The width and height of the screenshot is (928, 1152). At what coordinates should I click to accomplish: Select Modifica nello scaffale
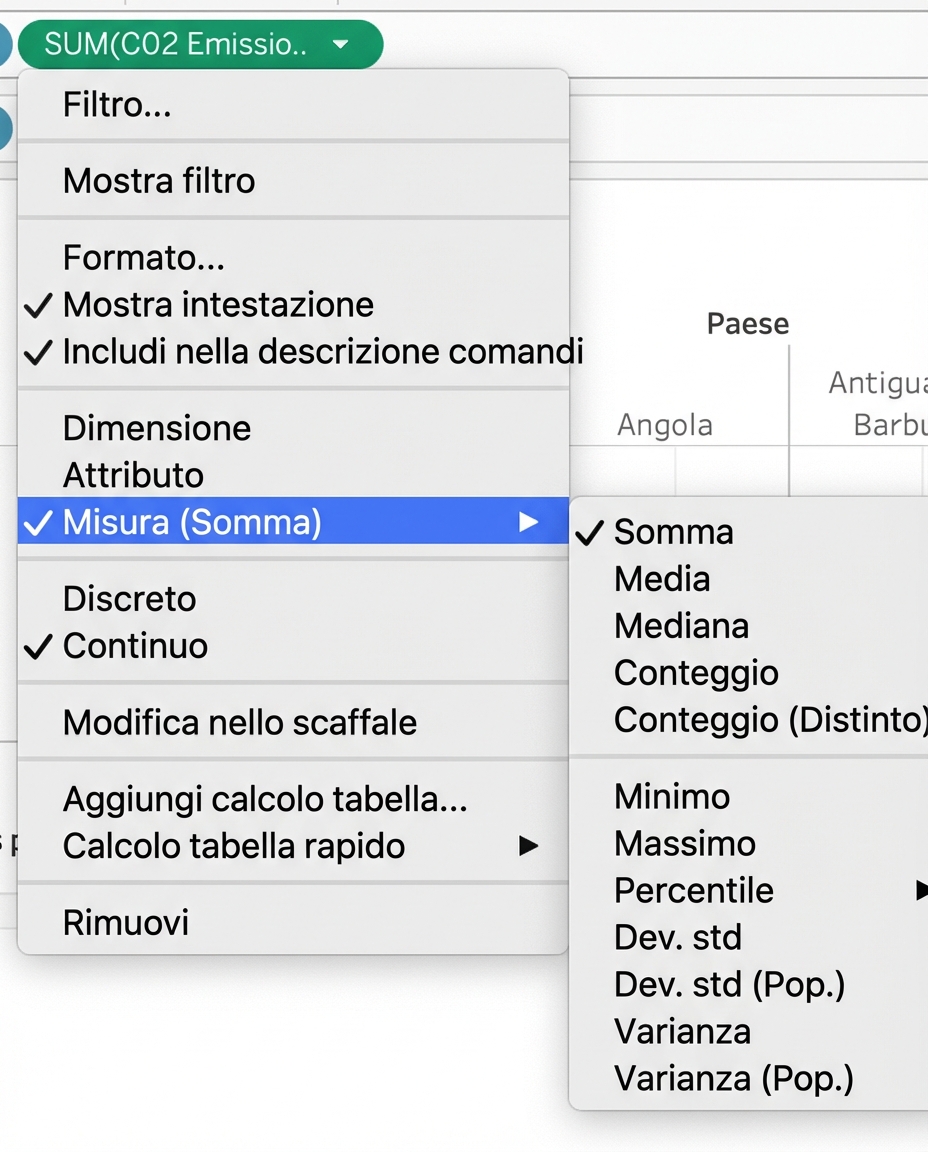click(x=237, y=722)
